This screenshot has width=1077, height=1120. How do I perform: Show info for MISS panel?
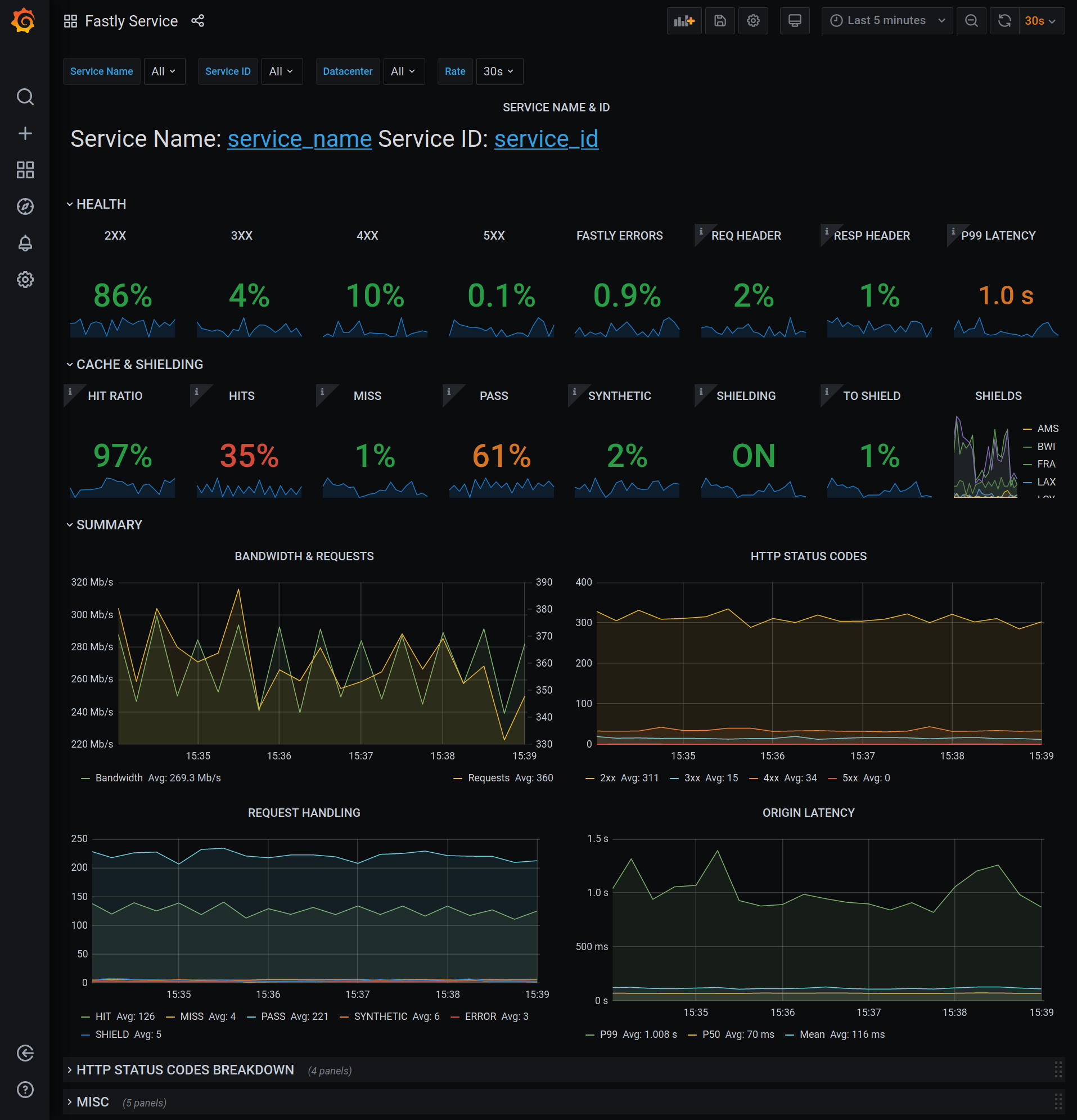[x=322, y=392]
